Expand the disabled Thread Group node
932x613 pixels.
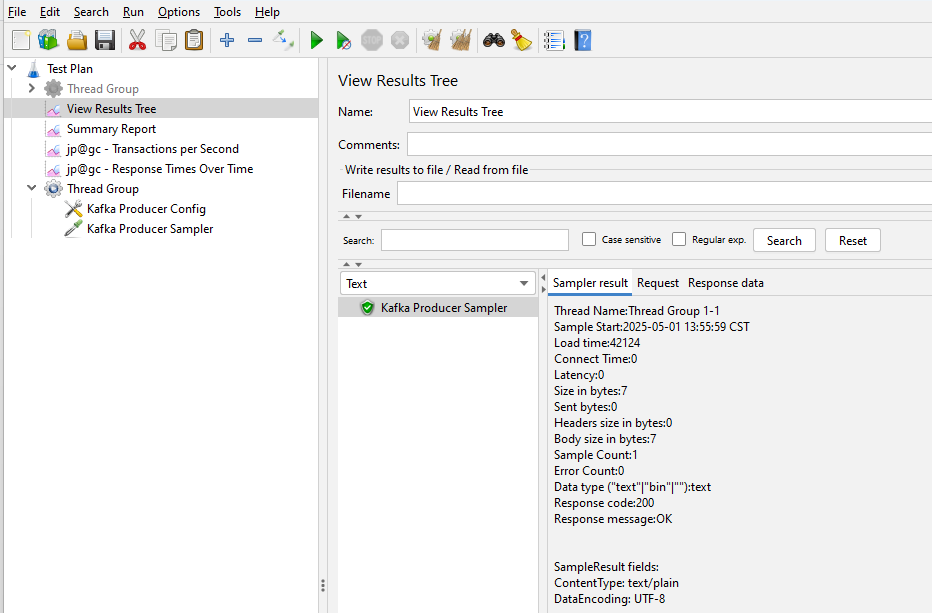coord(32,89)
